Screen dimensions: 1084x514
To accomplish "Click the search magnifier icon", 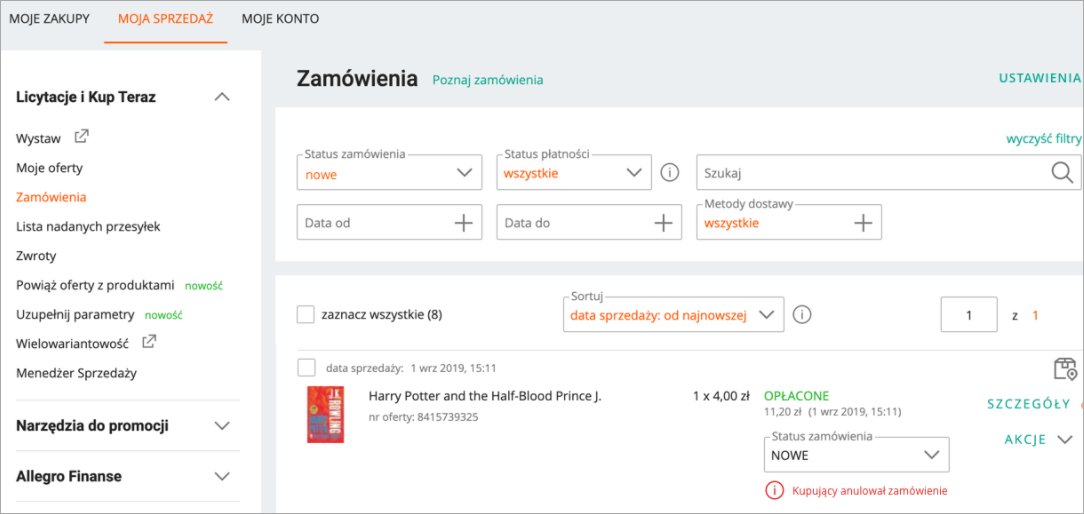I will click(x=1061, y=172).
